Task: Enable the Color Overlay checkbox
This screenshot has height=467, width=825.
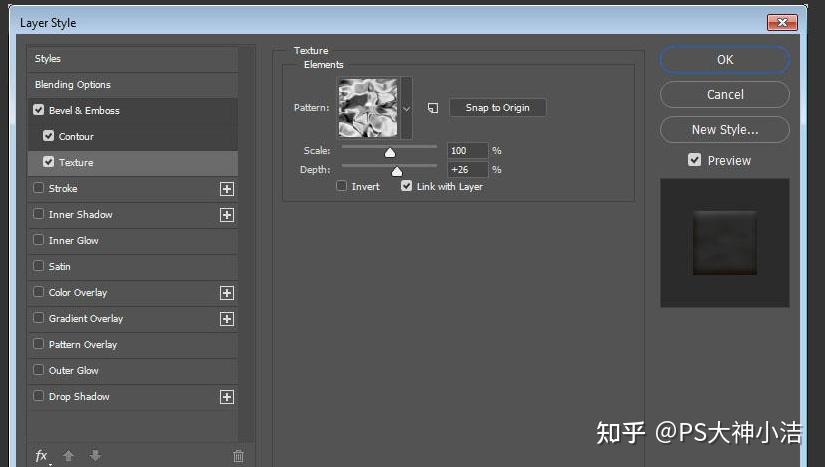Action: point(38,292)
